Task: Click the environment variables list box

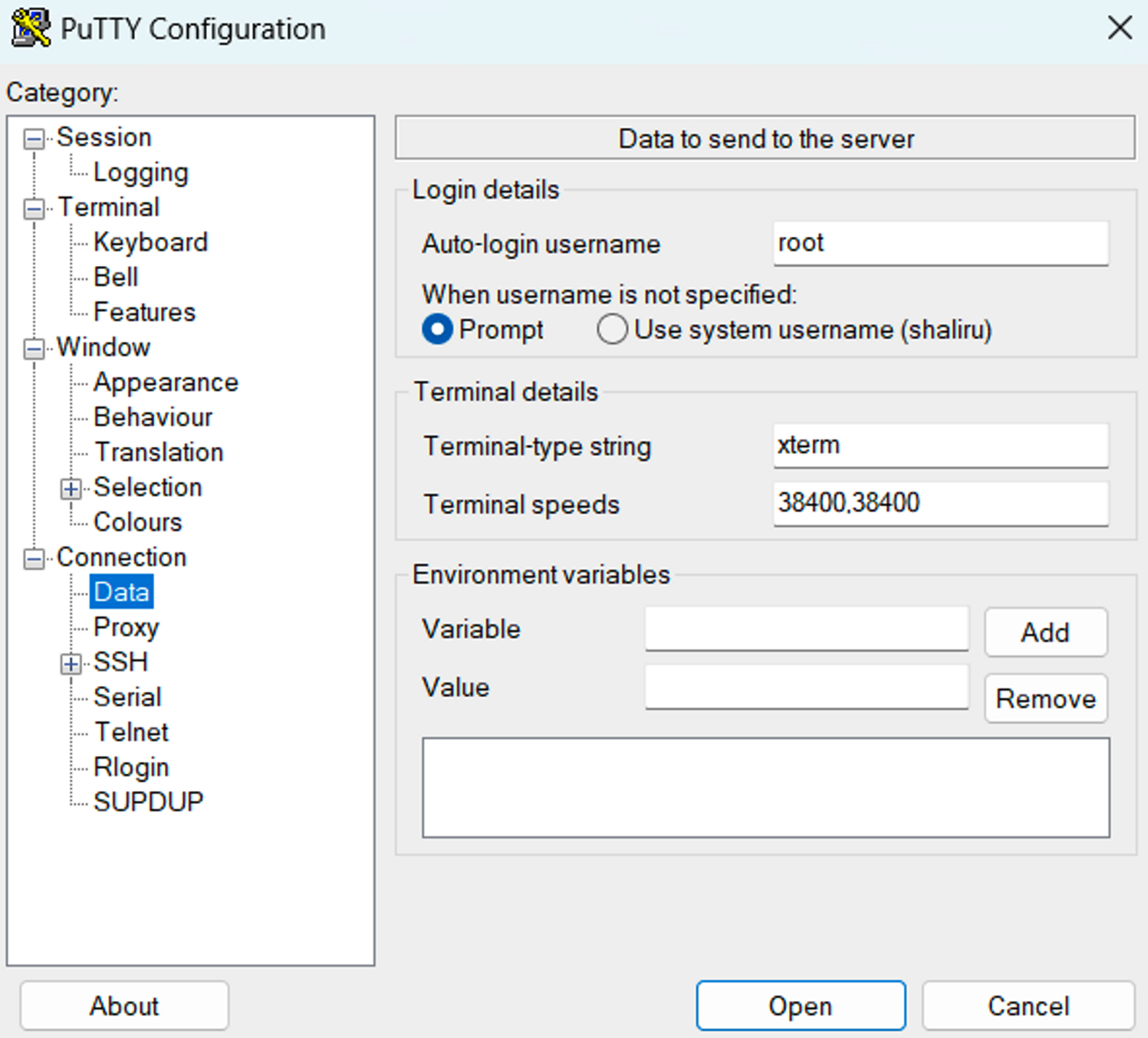Action: pos(766,788)
